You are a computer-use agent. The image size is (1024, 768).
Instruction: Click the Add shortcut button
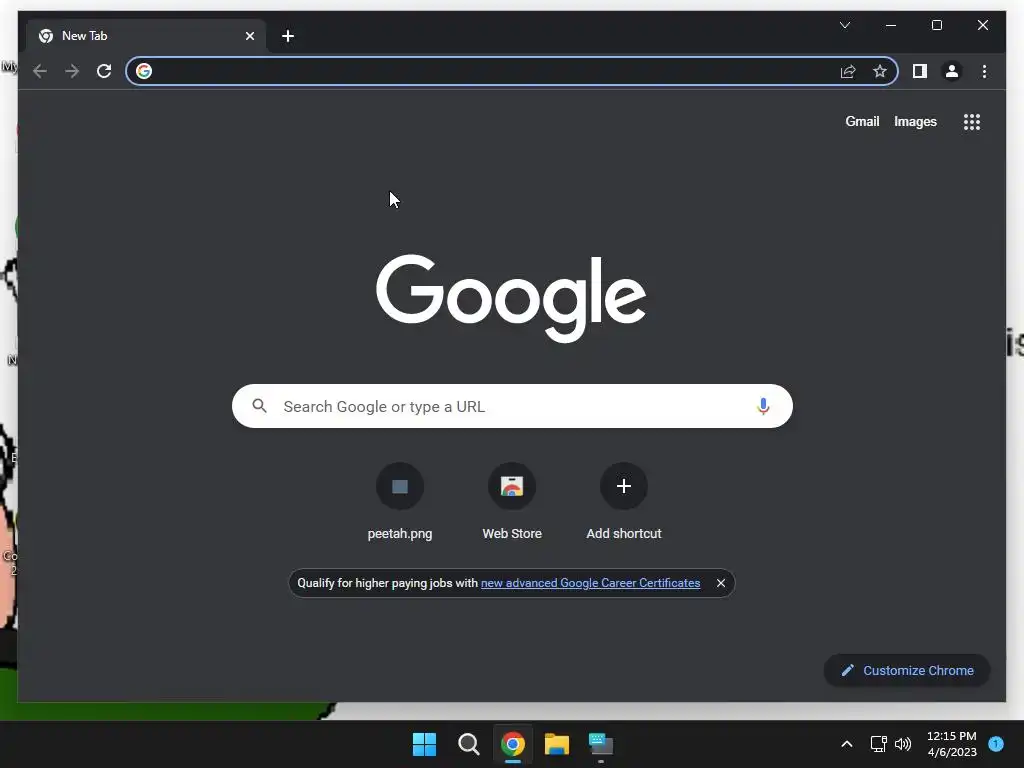click(624, 502)
